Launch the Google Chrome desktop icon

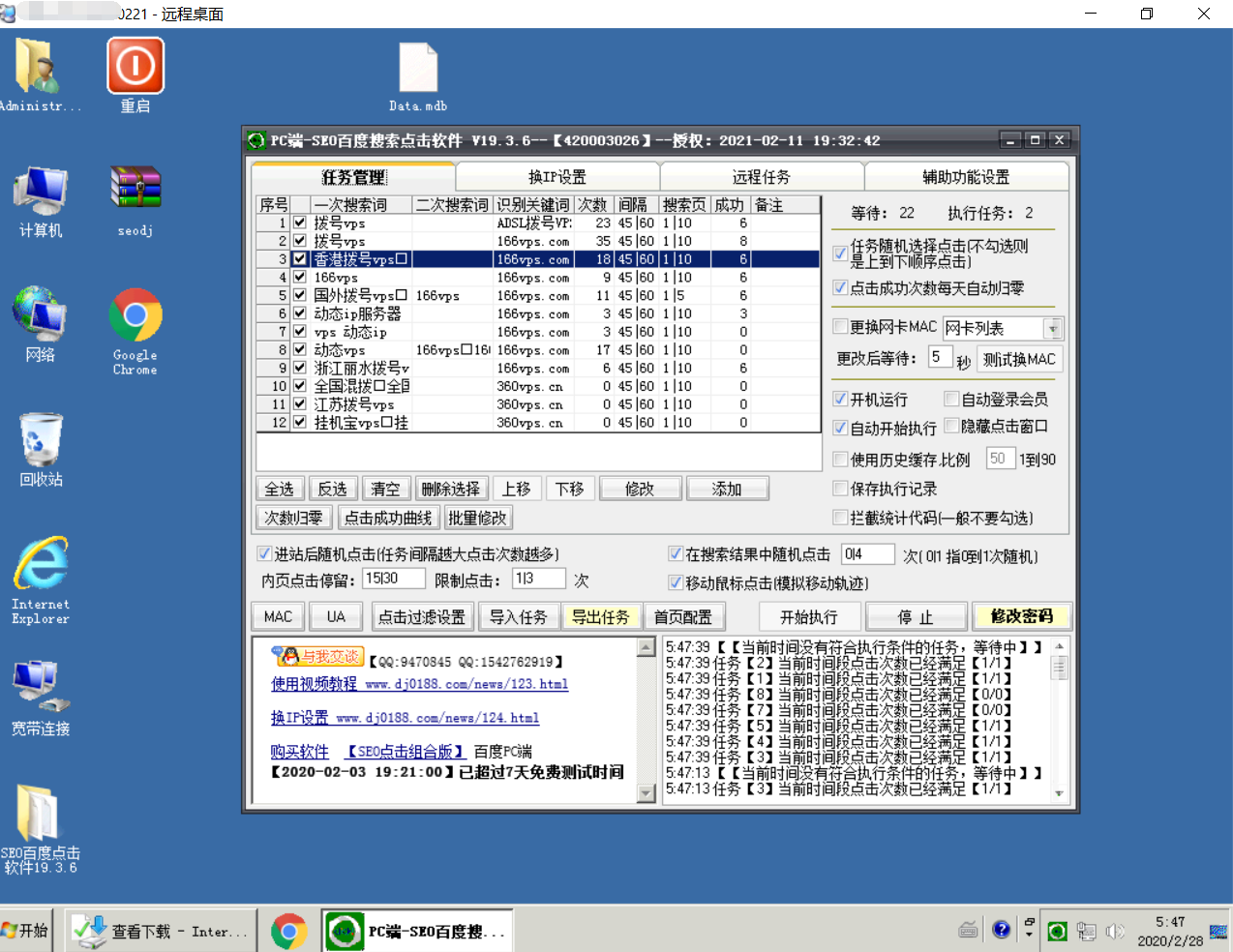point(135,332)
